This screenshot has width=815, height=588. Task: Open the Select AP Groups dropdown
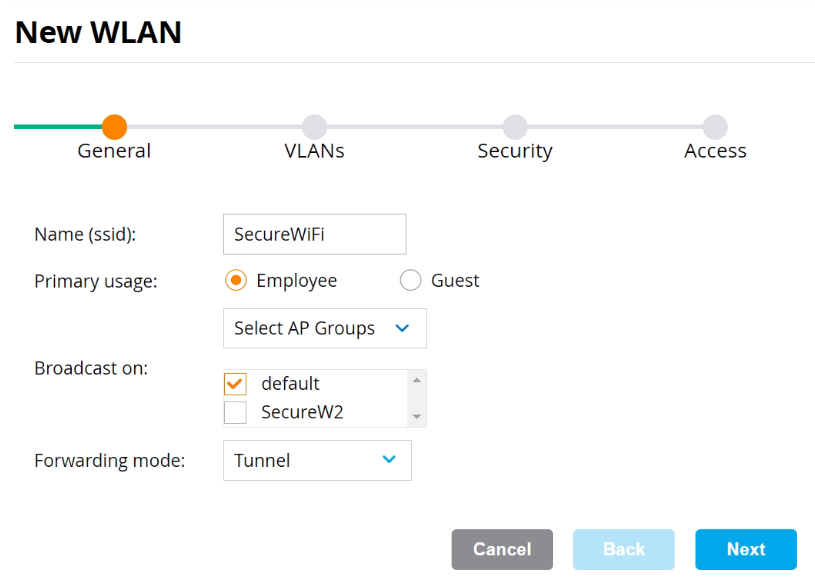324,328
